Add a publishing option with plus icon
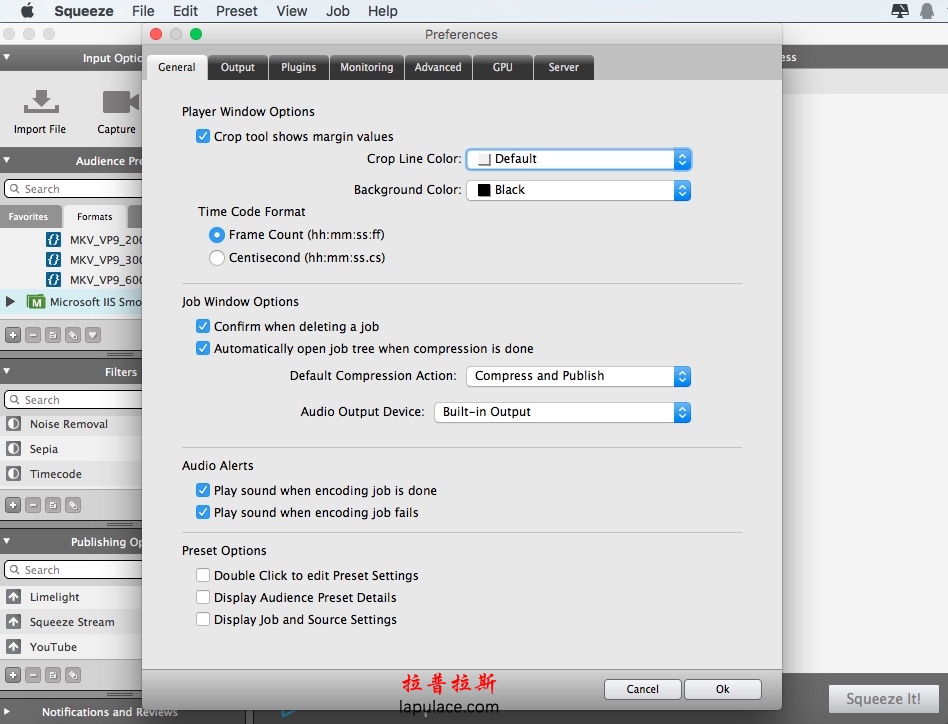948x724 pixels. click(13, 674)
